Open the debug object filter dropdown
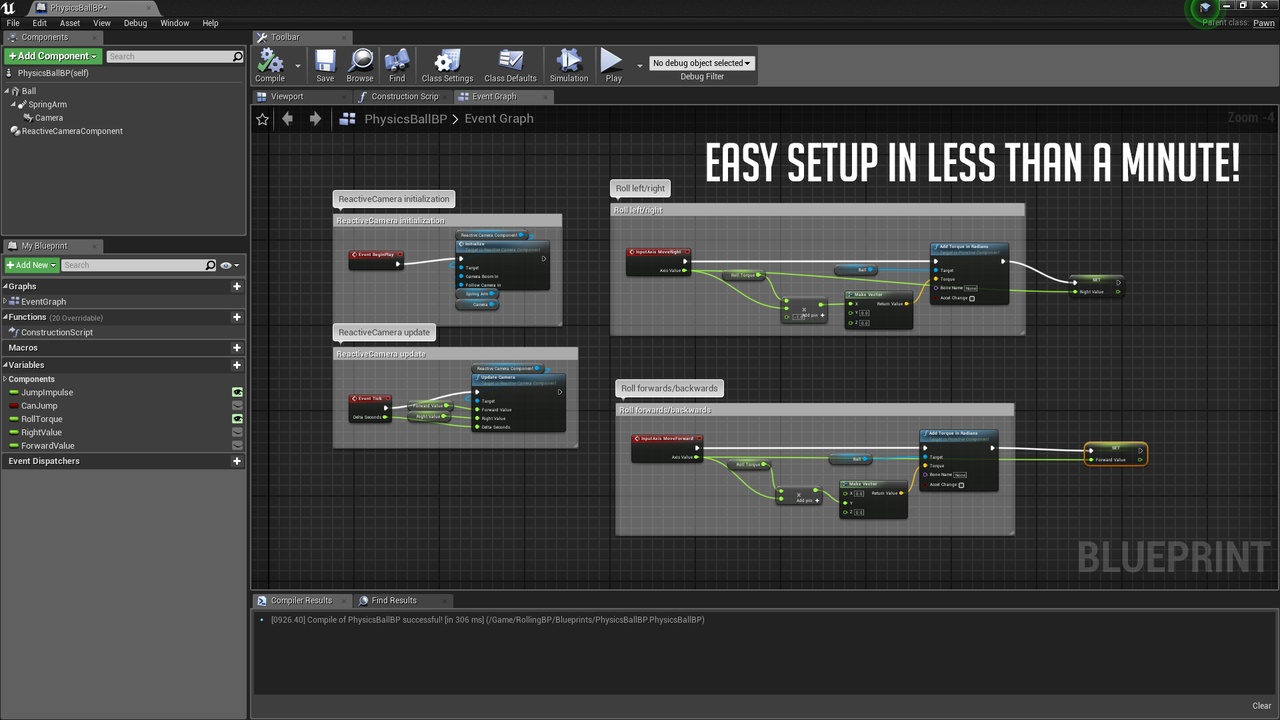This screenshot has width=1280, height=720. click(701, 63)
